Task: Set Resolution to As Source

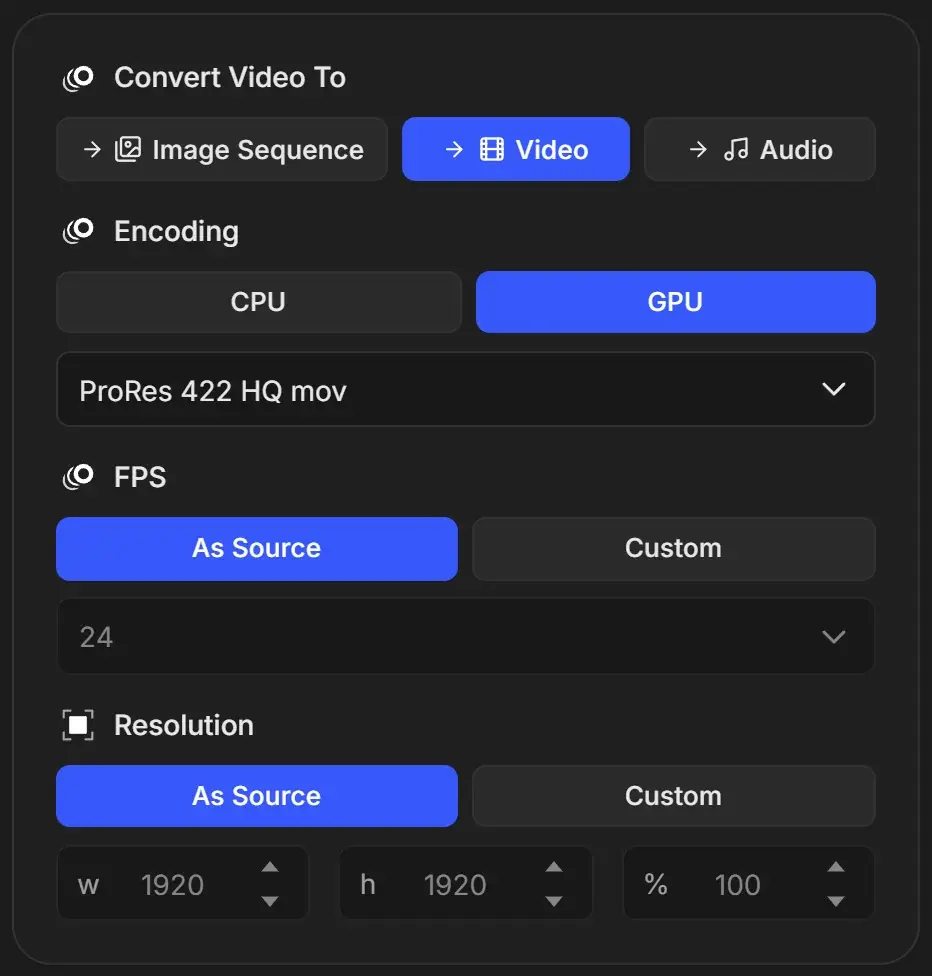Action: tap(257, 796)
